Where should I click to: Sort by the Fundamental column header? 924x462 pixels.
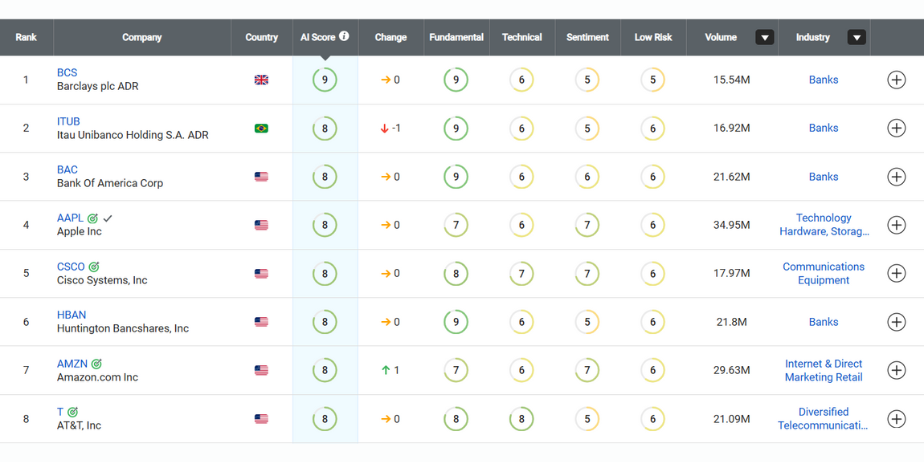(456, 37)
